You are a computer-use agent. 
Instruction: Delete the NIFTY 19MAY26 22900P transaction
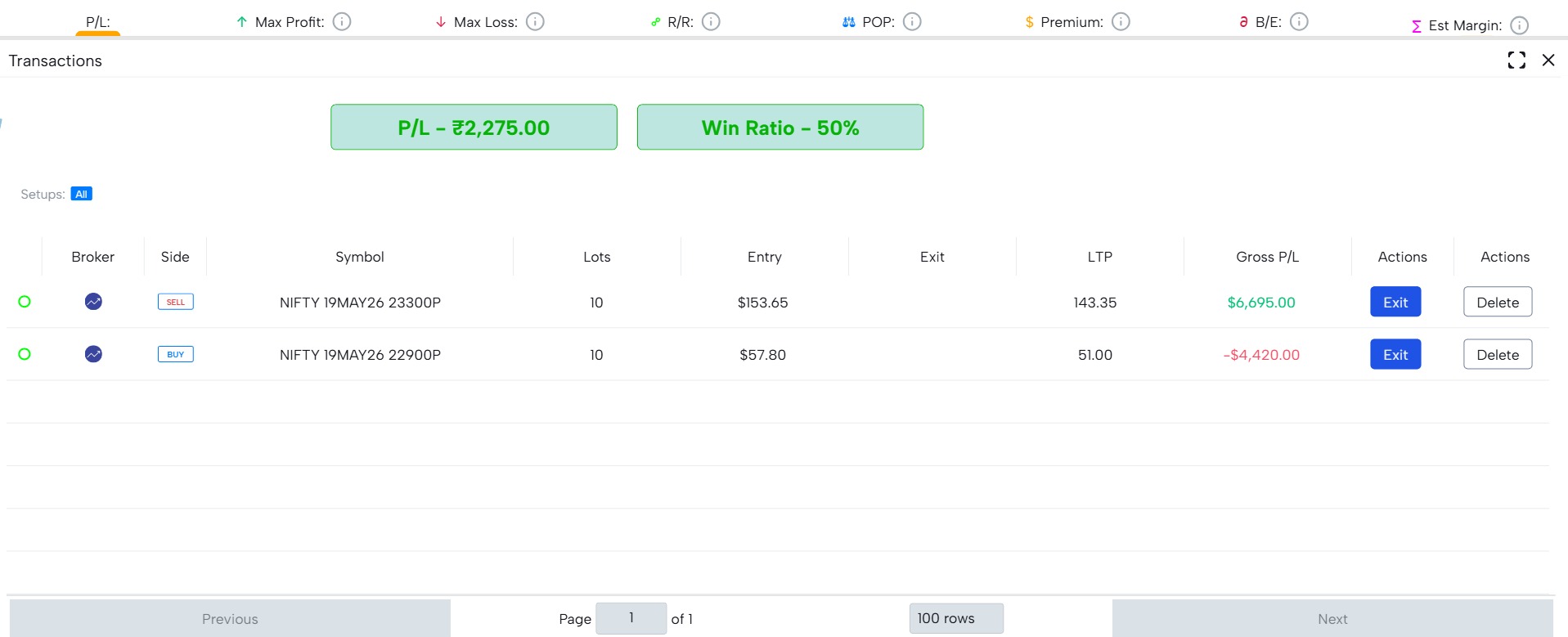click(x=1498, y=354)
